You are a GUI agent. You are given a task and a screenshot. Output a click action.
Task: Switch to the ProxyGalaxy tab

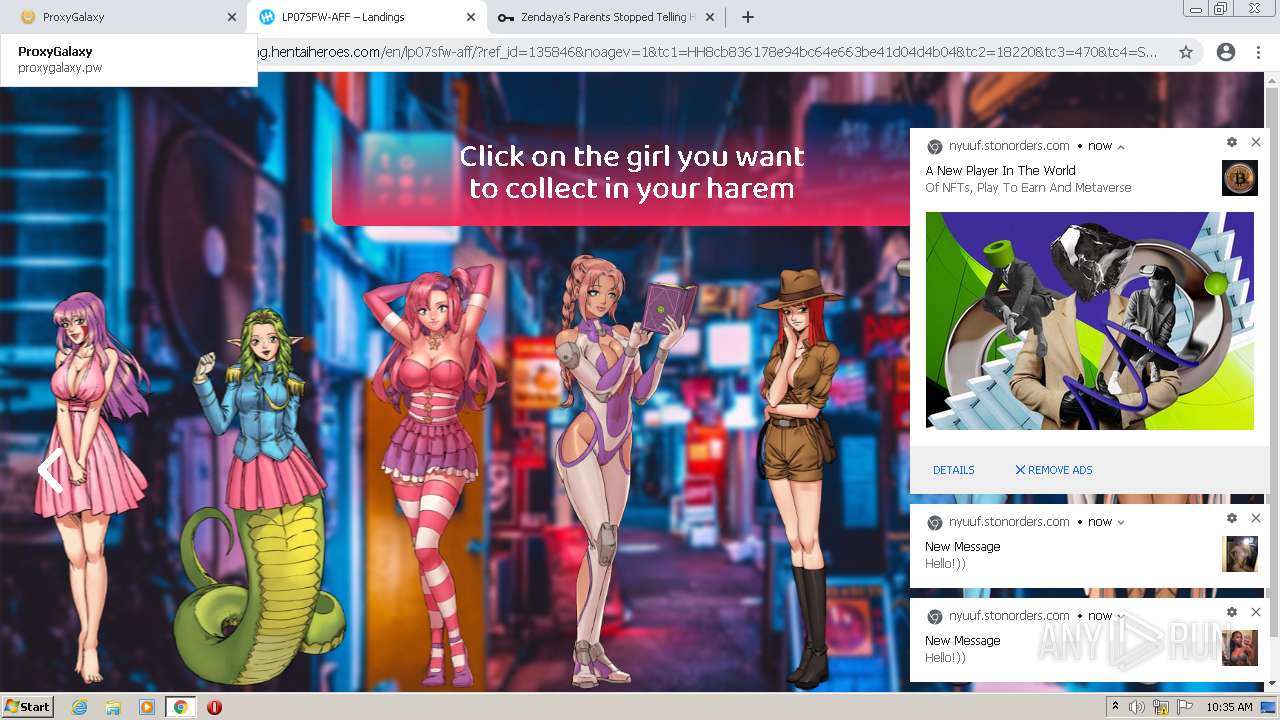pyautogui.click(x=120, y=17)
